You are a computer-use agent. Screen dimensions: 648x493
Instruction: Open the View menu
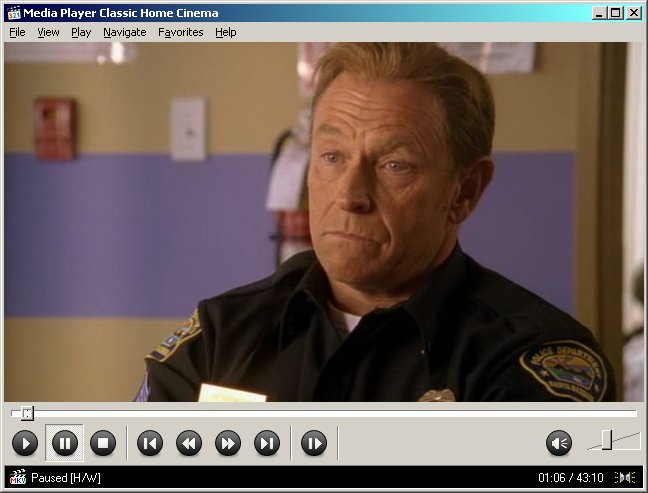[x=48, y=32]
